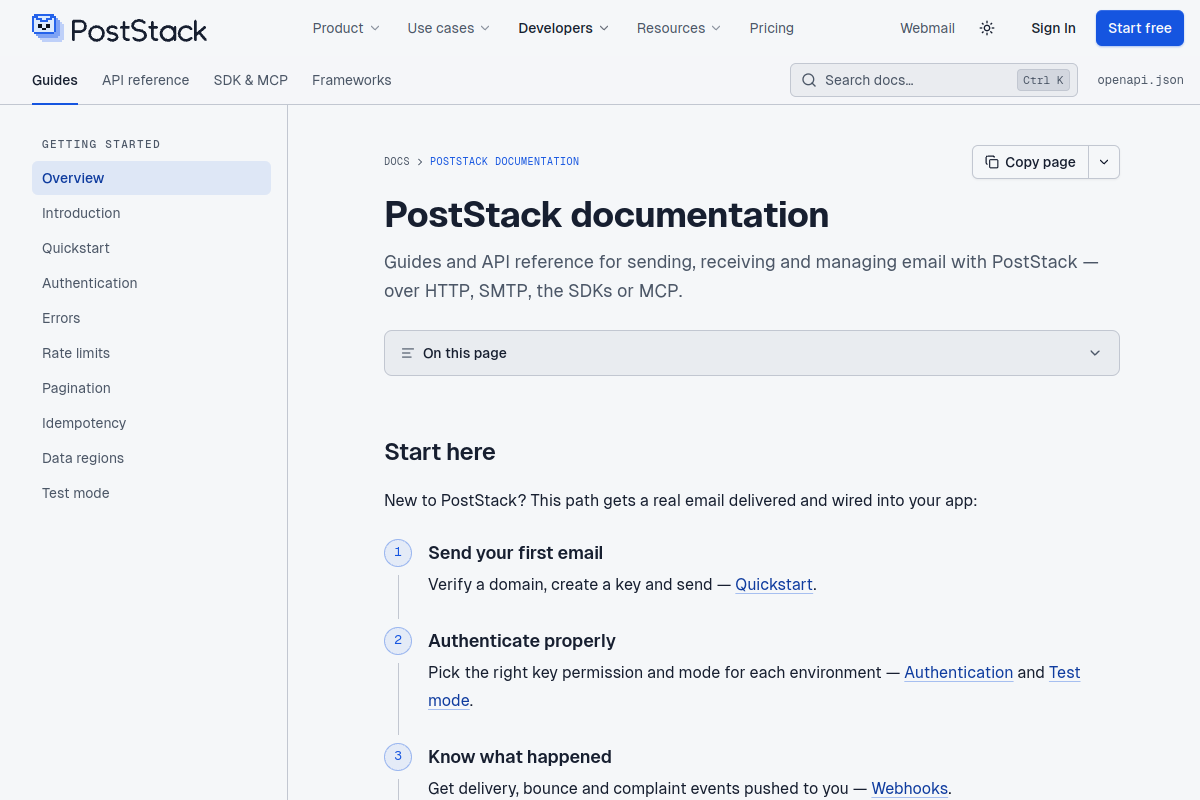Click the Start free button
Screen dimensions: 1200x800
tap(1139, 28)
